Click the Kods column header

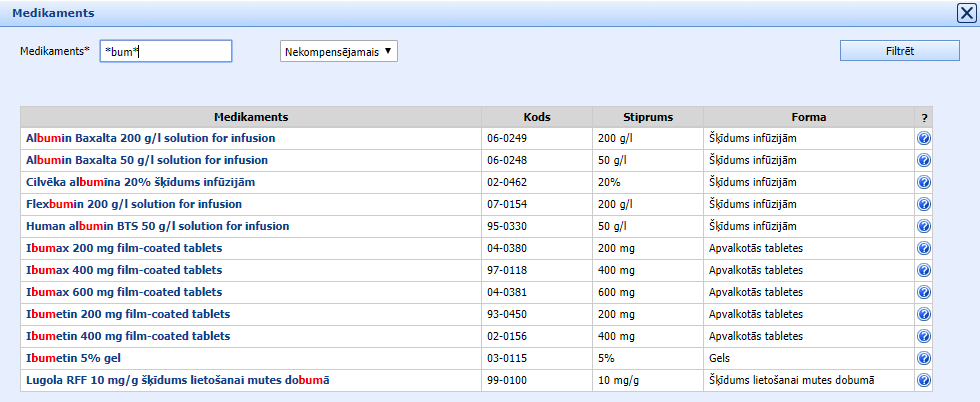pos(537,117)
